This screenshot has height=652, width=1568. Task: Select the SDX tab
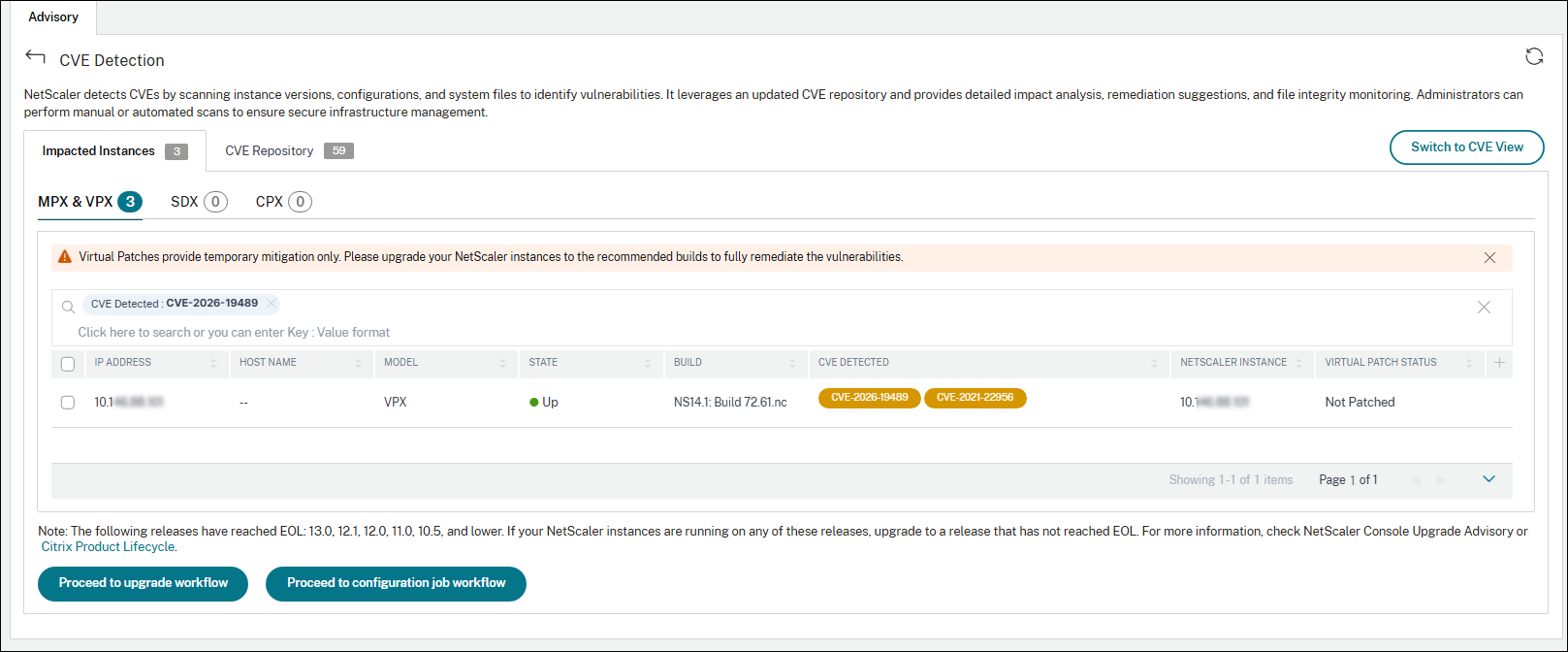coord(199,202)
